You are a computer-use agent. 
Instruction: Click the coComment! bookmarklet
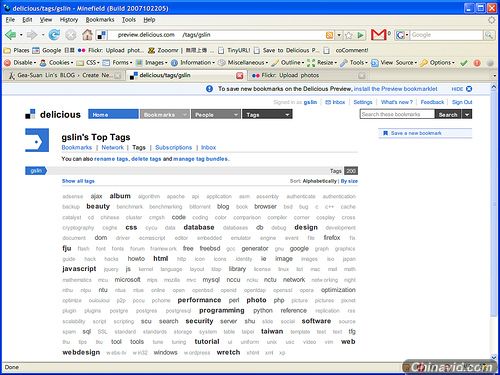coord(346,50)
